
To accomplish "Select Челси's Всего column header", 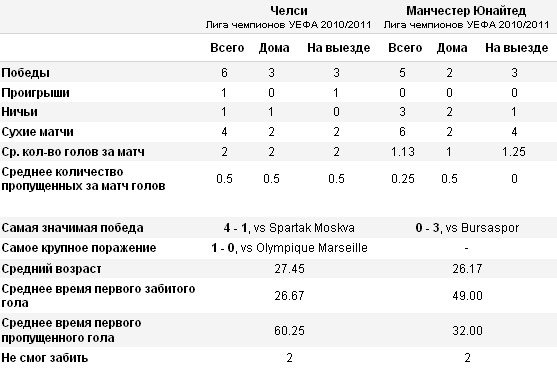I will pos(227,48).
